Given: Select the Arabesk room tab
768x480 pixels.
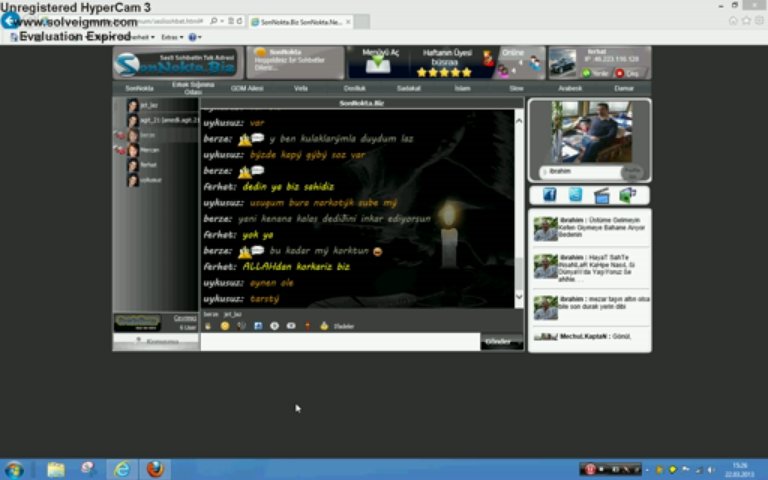Looking at the screenshot, I should point(570,88).
